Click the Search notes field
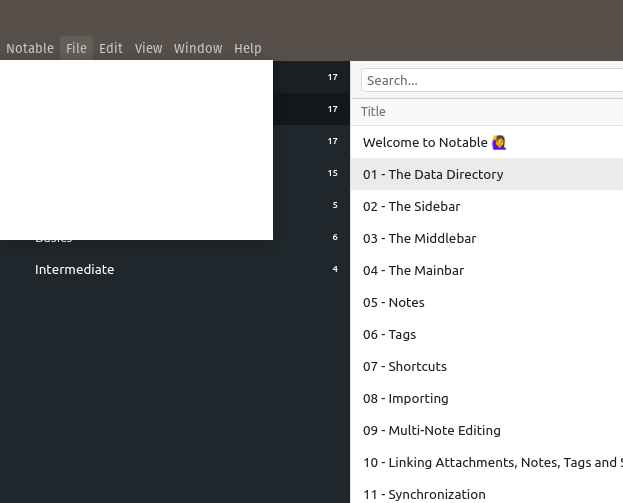The width and height of the screenshot is (623, 503). [x=492, y=80]
